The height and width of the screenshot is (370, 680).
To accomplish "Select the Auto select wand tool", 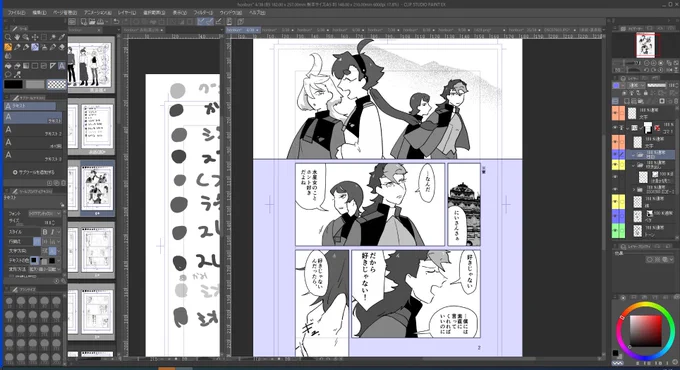I will tap(53, 37).
